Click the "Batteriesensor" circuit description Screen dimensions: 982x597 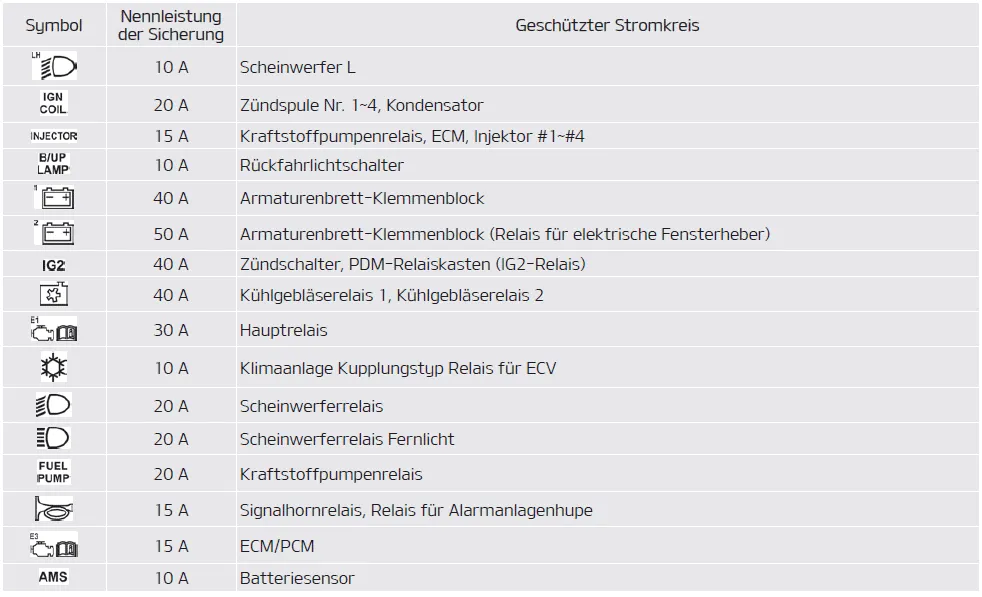[x=297, y=578]
